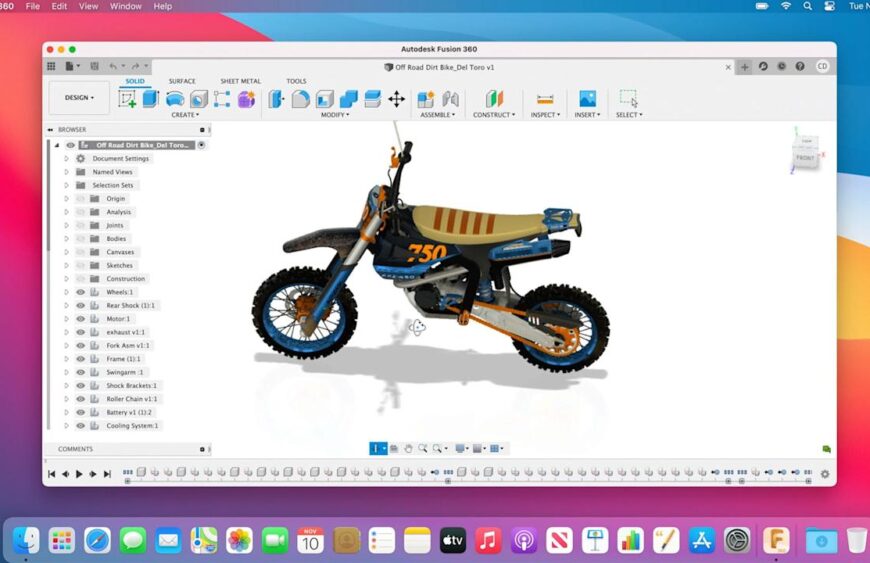
Task: Hide the Swingarm :1 component
Action: point(80,372)
